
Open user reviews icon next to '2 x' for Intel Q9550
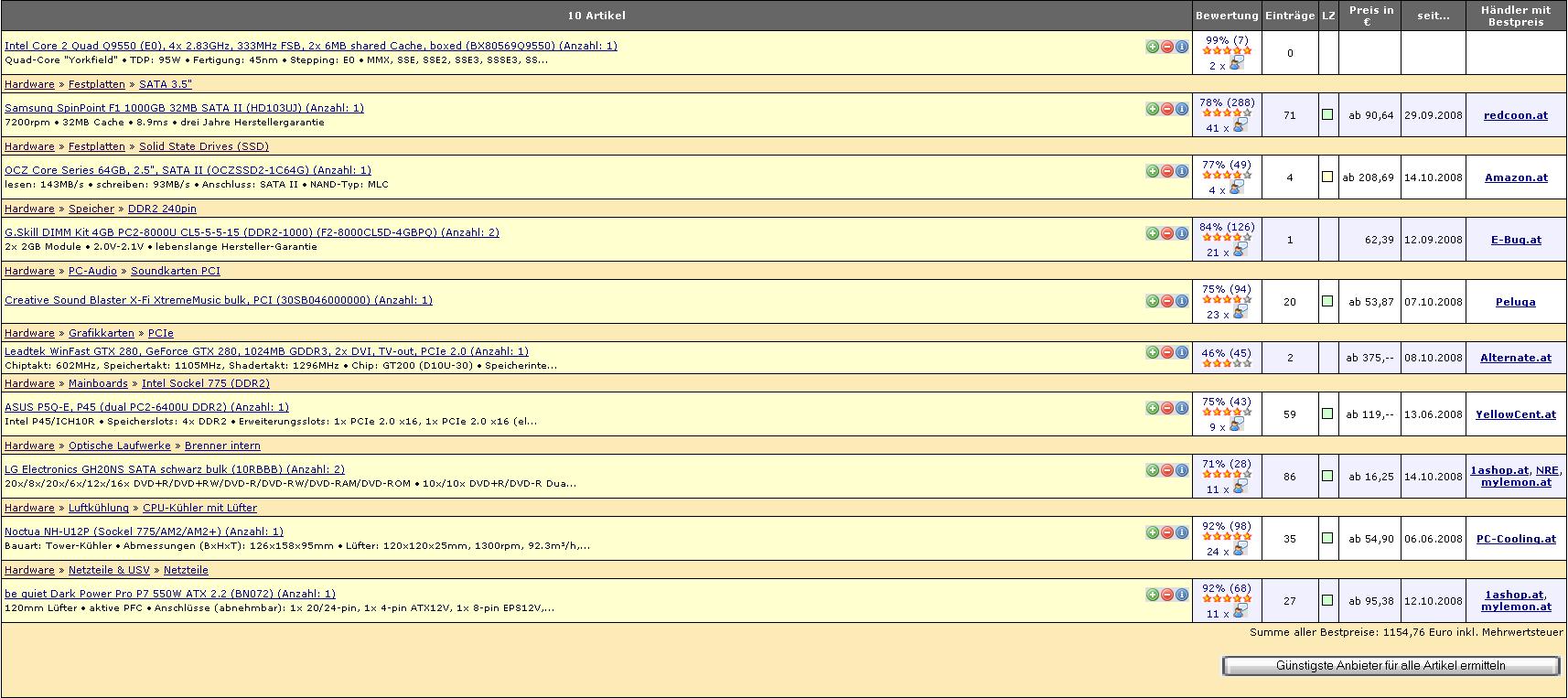pyautogui.click(x=1238, y=64)
